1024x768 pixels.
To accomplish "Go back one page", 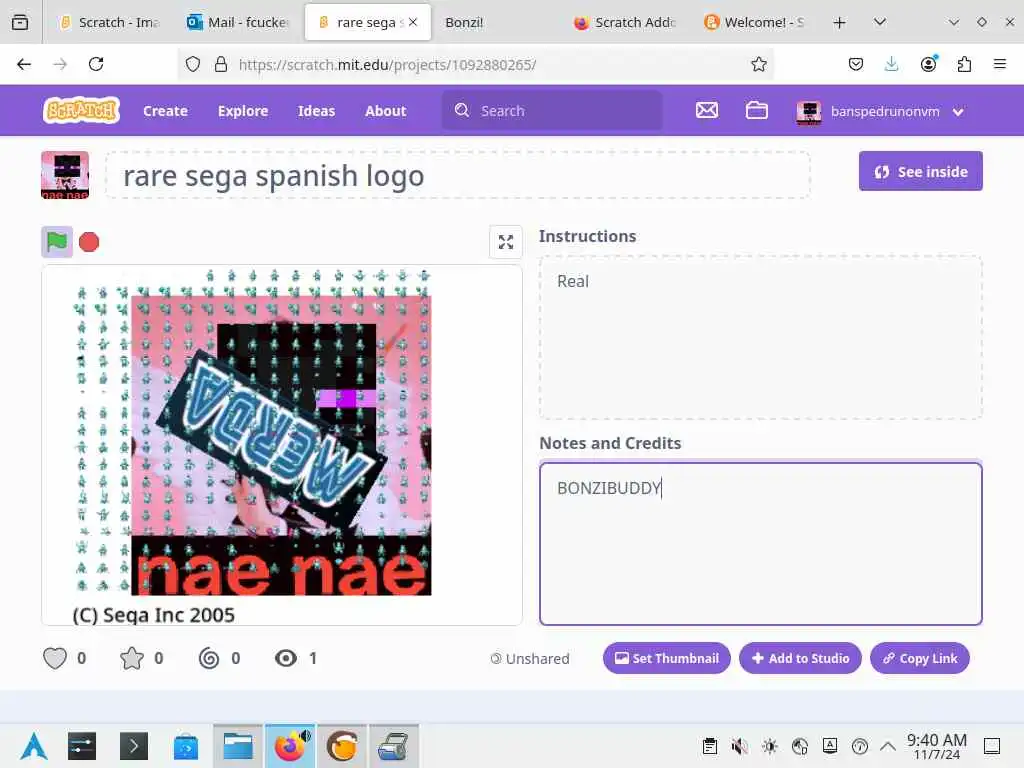I will [24, 64].
